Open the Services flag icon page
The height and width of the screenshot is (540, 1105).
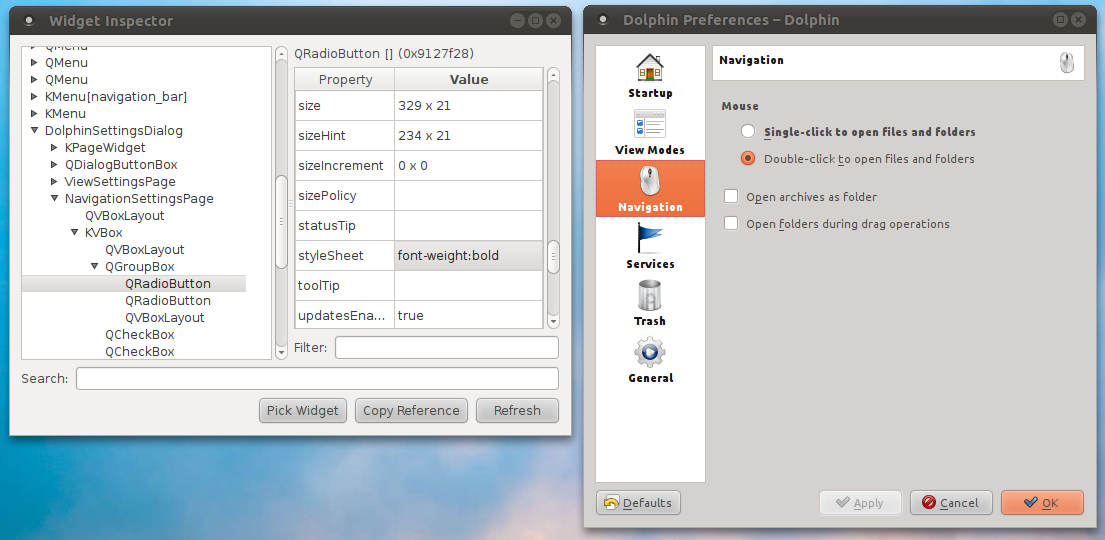click(x=650, y=238)
